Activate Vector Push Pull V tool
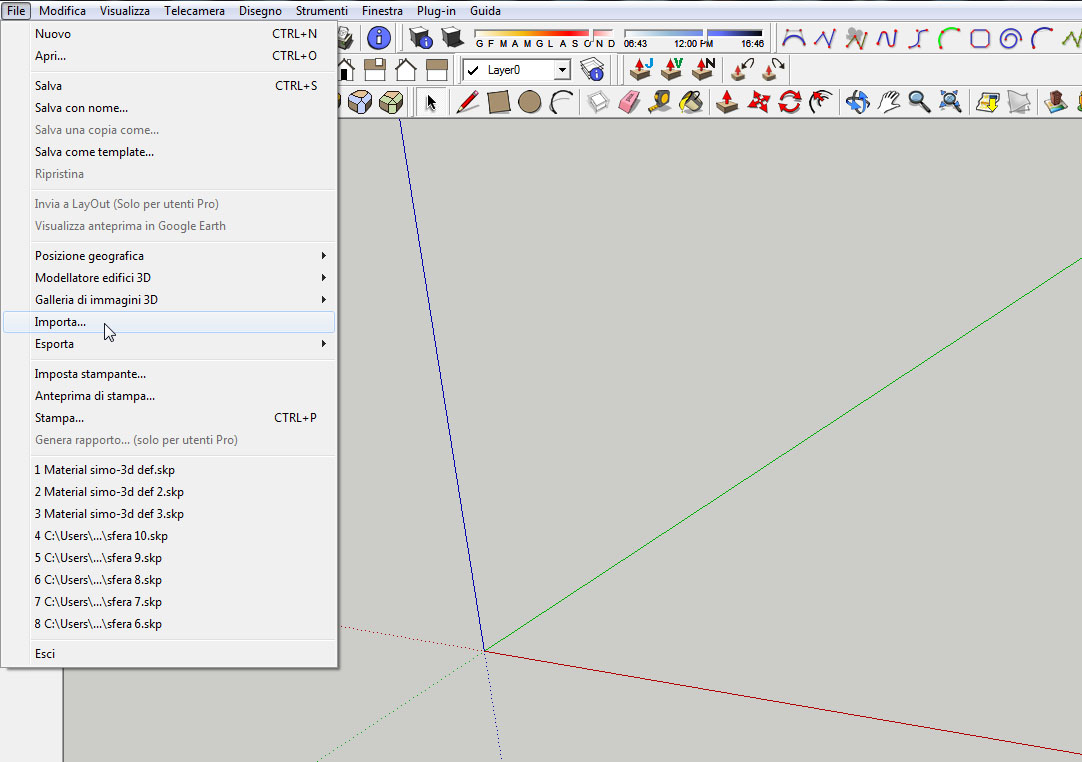The width and height of the screenshot is (1082, 762). coord(672,69)
